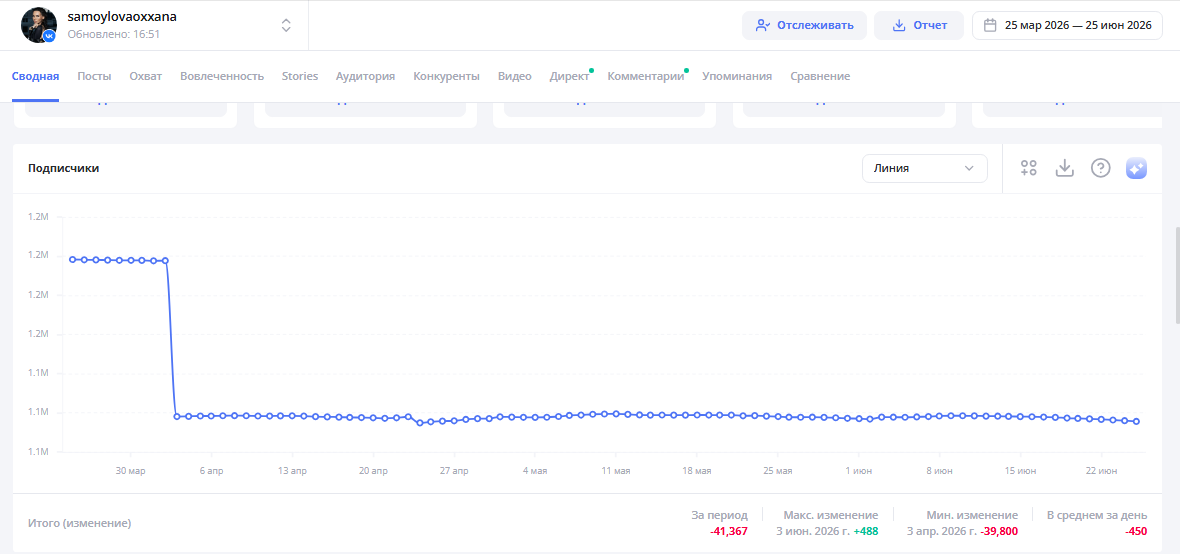Open the help question mark icon
Screen dimensions: 1180x554
1100,168
